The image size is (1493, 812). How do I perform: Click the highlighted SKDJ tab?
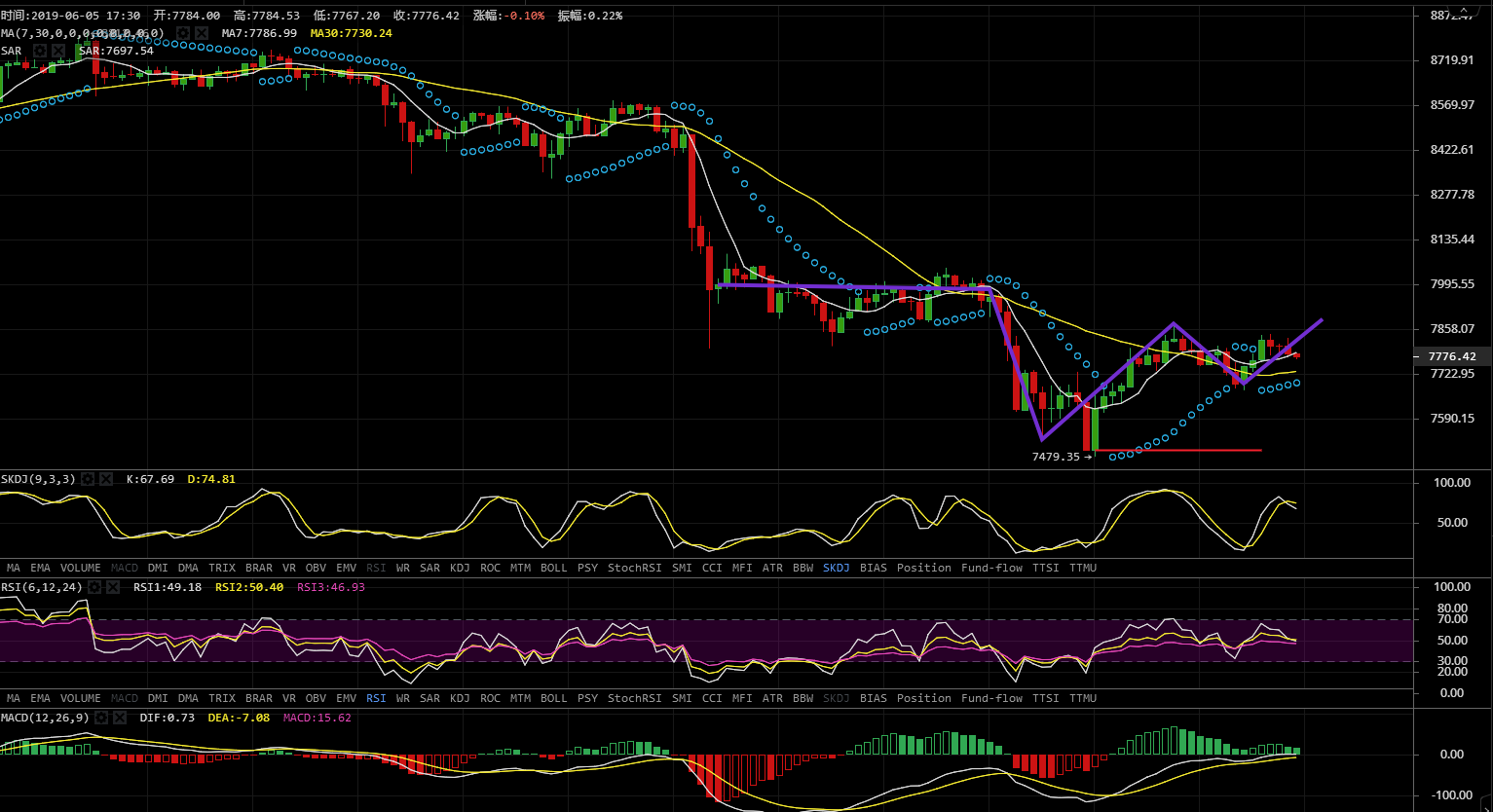pos(837,568)
